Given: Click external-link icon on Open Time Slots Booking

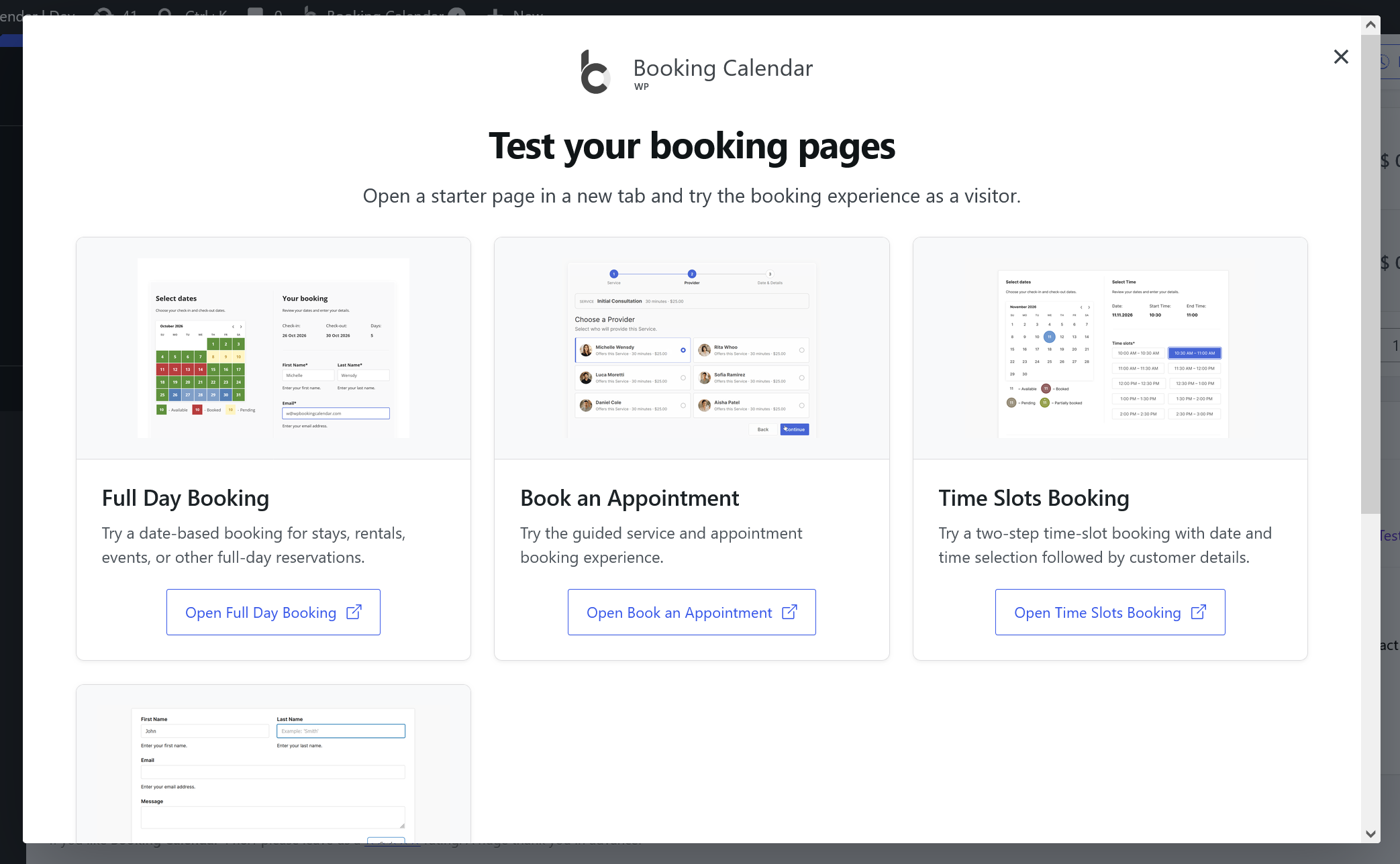Looking at the screenshot, I should coord(1199,612).
